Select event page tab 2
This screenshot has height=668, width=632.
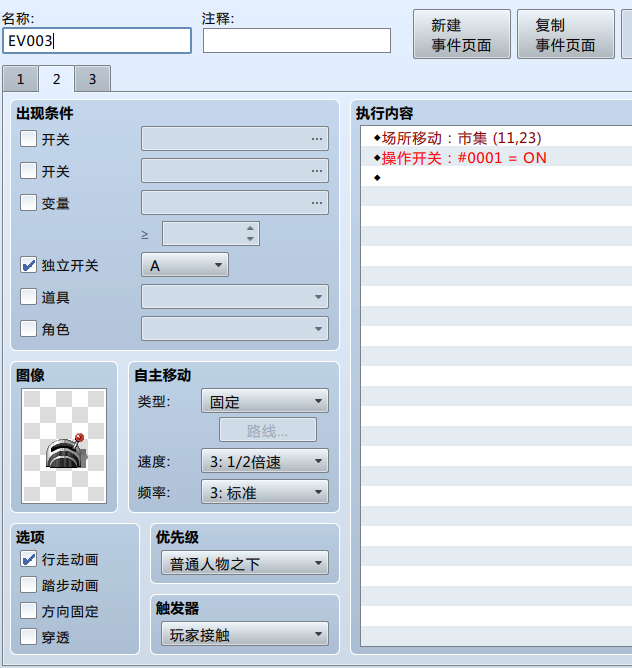tap(56, 79)
